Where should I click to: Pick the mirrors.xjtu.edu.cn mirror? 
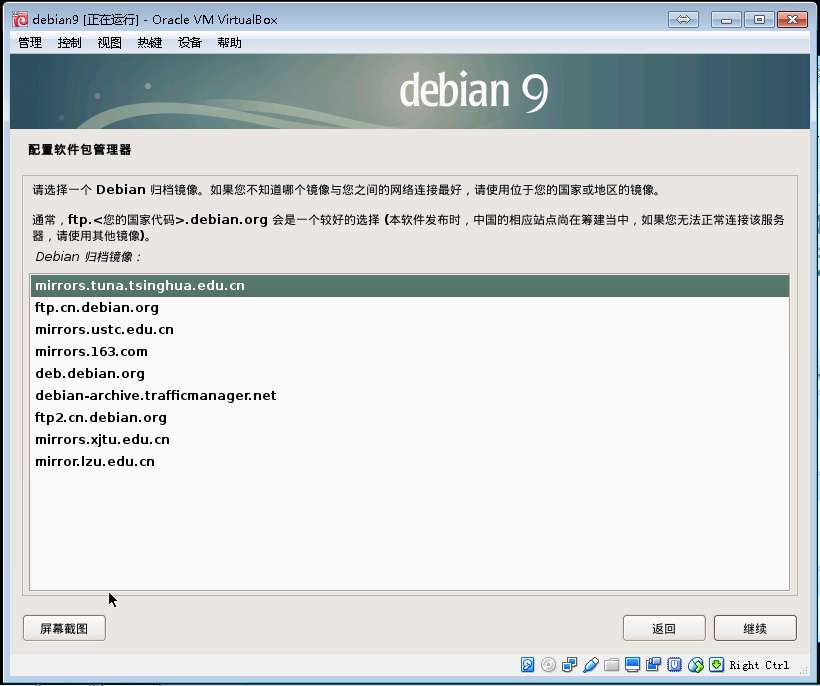click(409, 439)
